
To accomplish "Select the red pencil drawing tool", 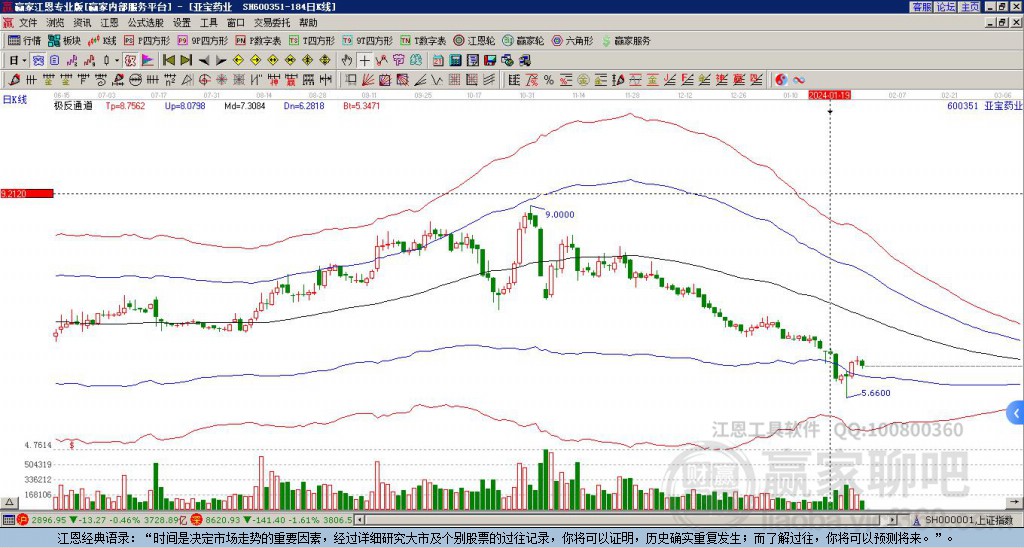I will click(14, 80).
